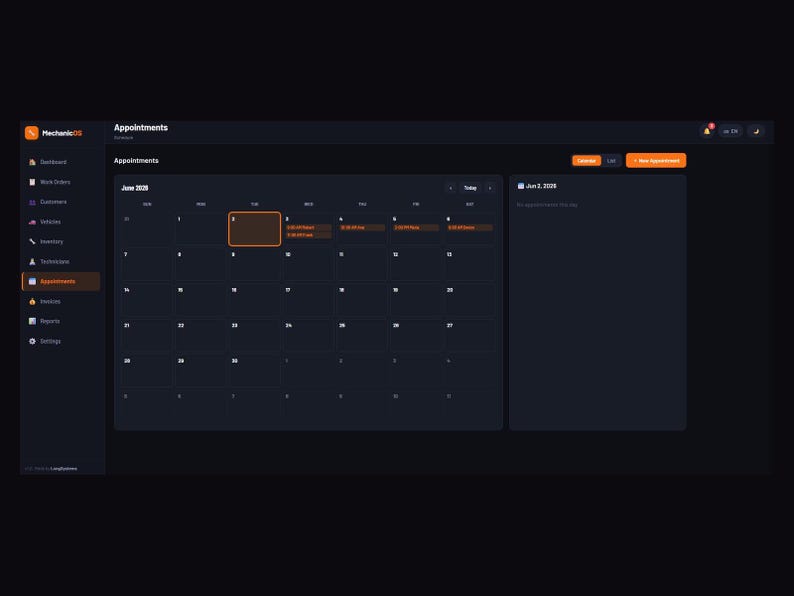Select June 22 in the calendar
Image resolution: width=794 pixels, height=596 pixels.
pyautogui.click(x=201, y=335)
